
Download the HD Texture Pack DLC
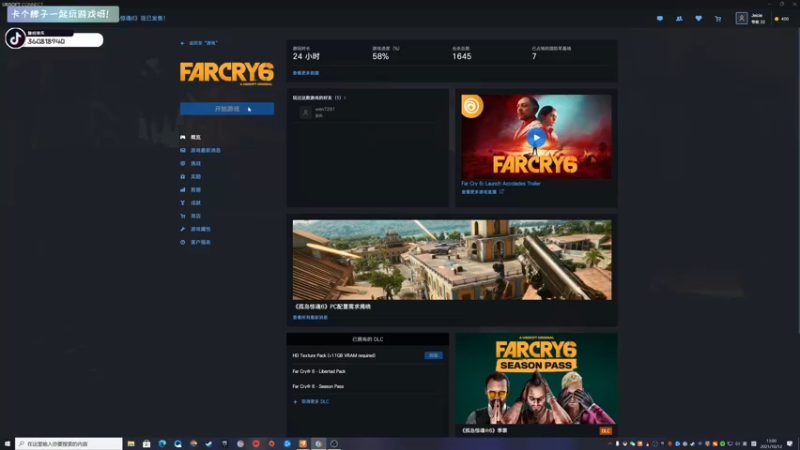(433, 356)
